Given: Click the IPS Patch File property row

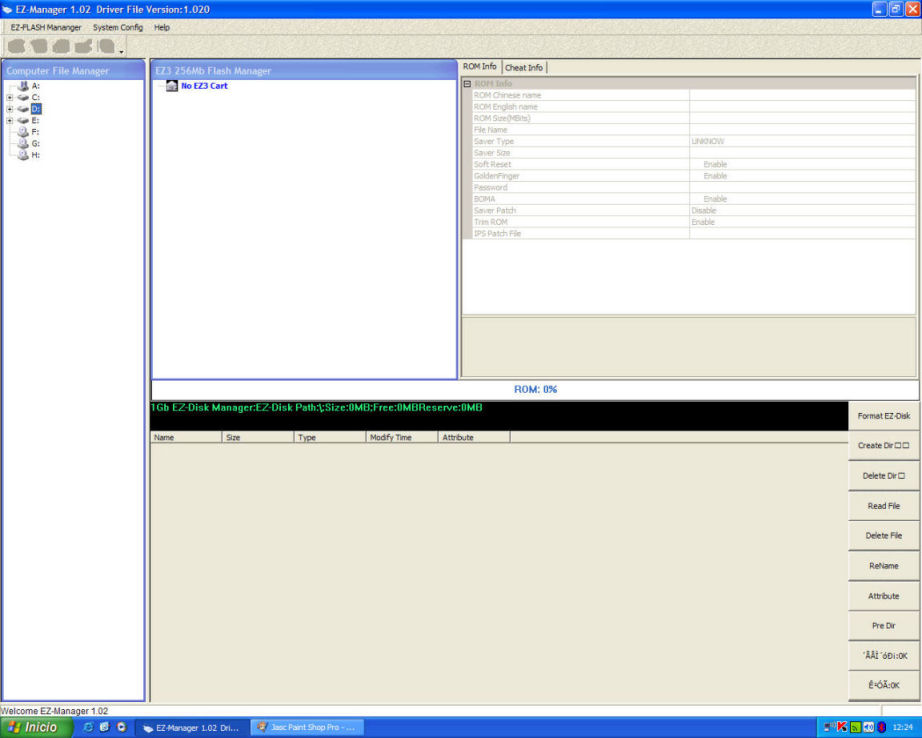Looking at the screenshot, I should click(x=694, y=233).
